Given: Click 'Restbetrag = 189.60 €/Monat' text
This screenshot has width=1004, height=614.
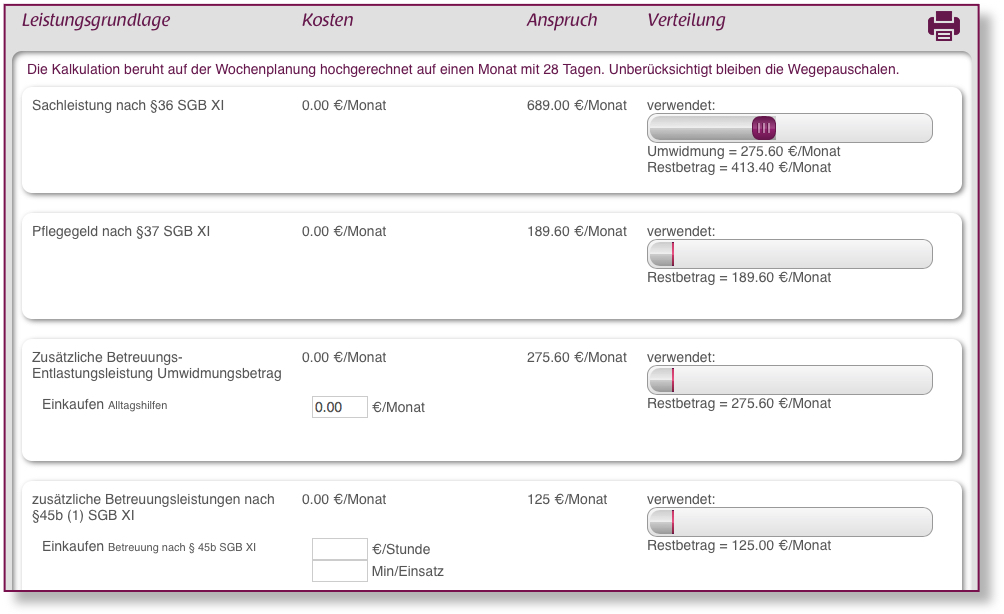Looking at the screenshot, I should [x=739, y=278].
